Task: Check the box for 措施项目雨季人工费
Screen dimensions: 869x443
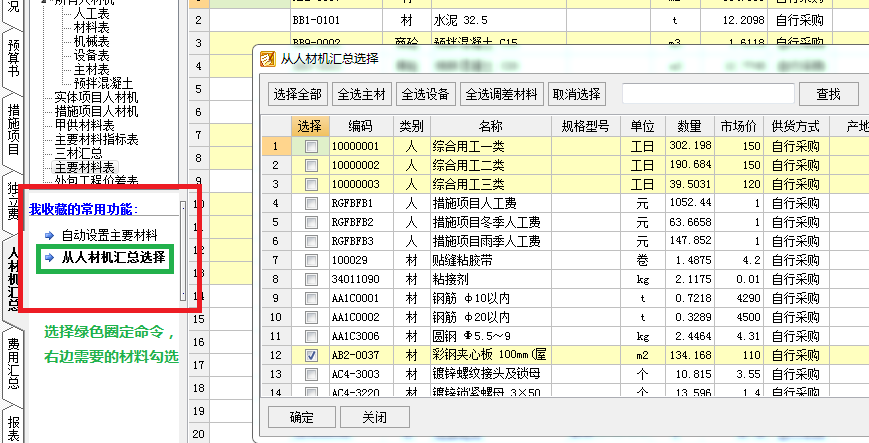Action: point(311,242)
